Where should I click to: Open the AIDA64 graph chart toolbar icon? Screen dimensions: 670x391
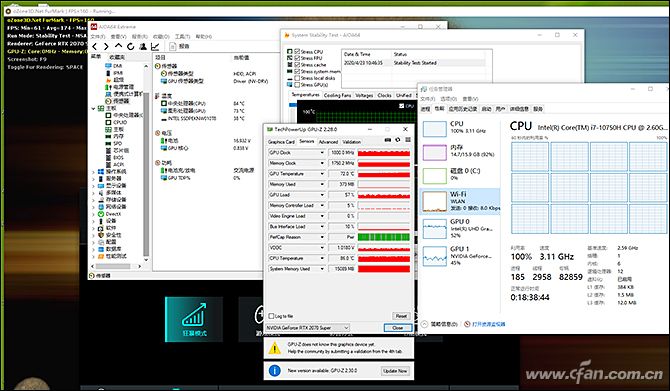pyautogui.click(x=155, y=46)
